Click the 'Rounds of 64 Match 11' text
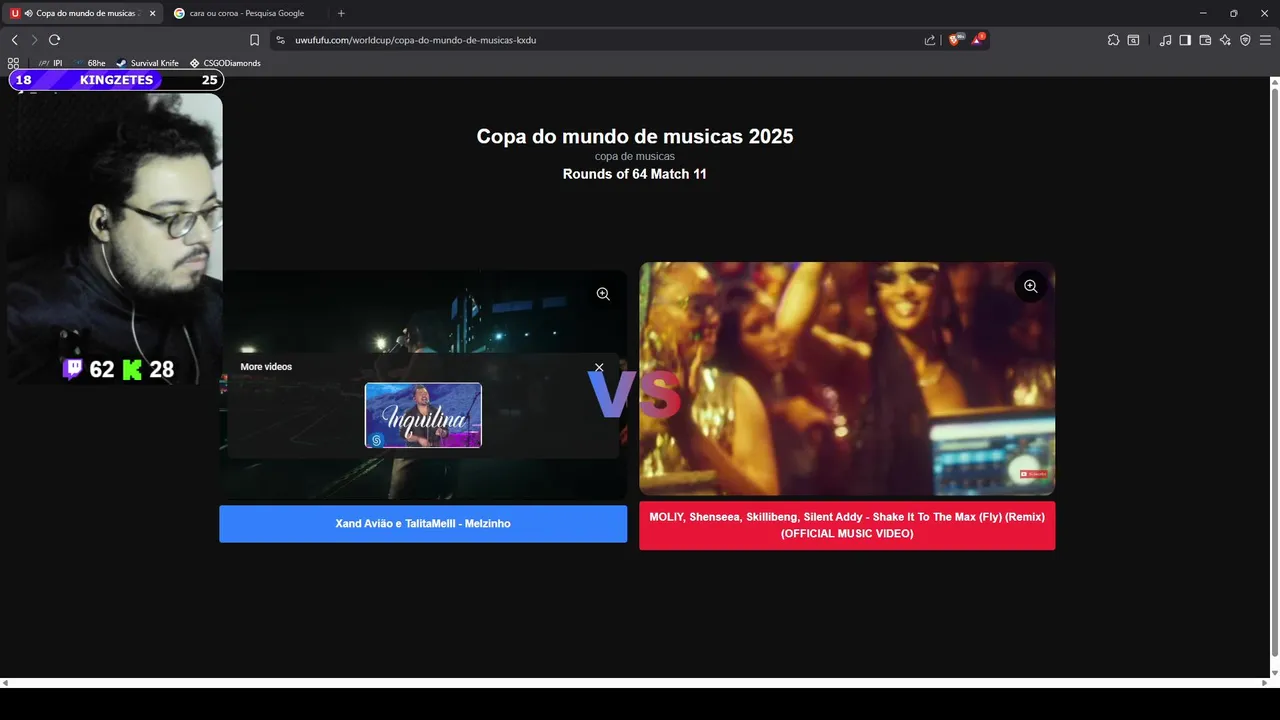The image size is (1280, 720). coord(635,174)
